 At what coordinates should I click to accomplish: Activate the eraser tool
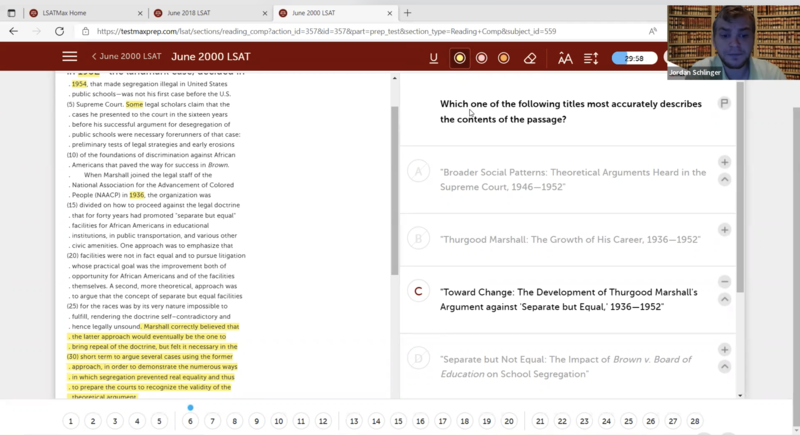point(530,58)
